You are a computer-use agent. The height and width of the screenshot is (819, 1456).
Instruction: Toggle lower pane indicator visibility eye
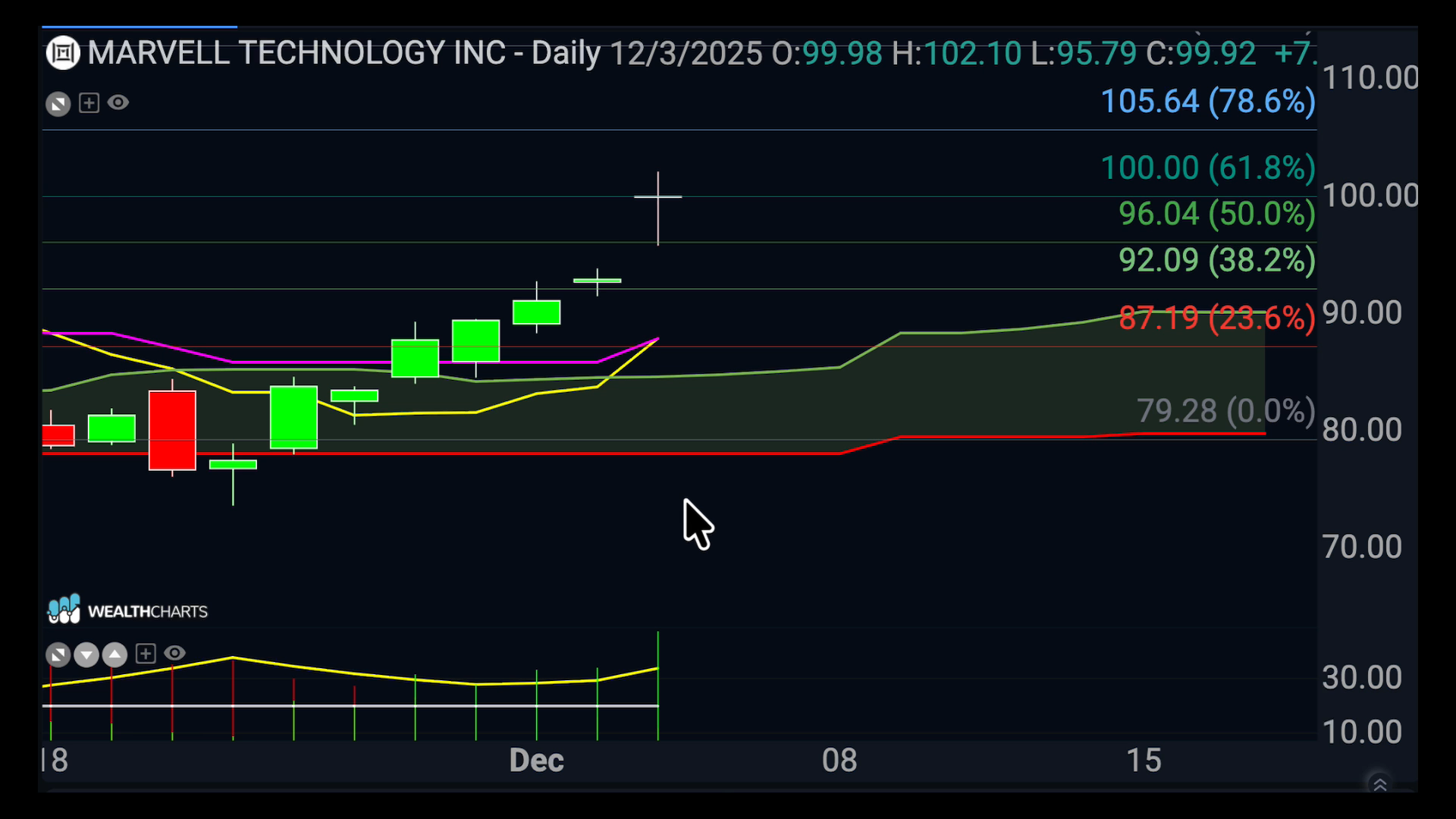(174, 653)
